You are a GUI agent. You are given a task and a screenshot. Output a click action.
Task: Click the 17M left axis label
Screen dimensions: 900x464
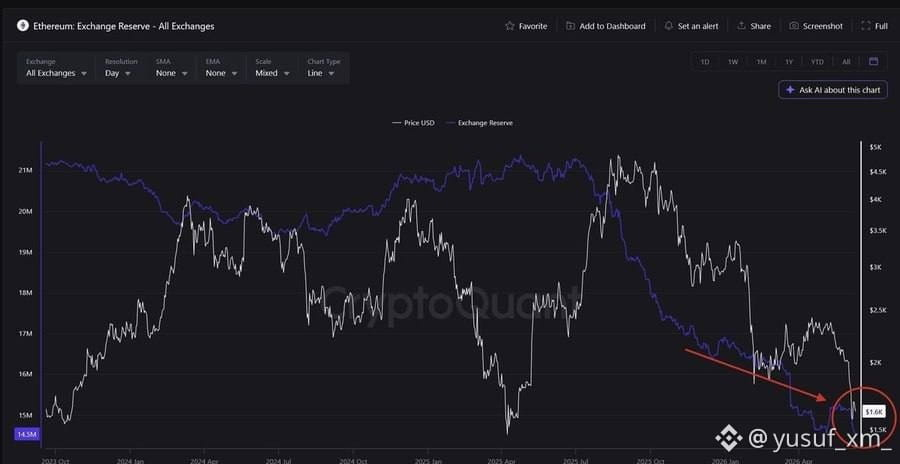26,334
